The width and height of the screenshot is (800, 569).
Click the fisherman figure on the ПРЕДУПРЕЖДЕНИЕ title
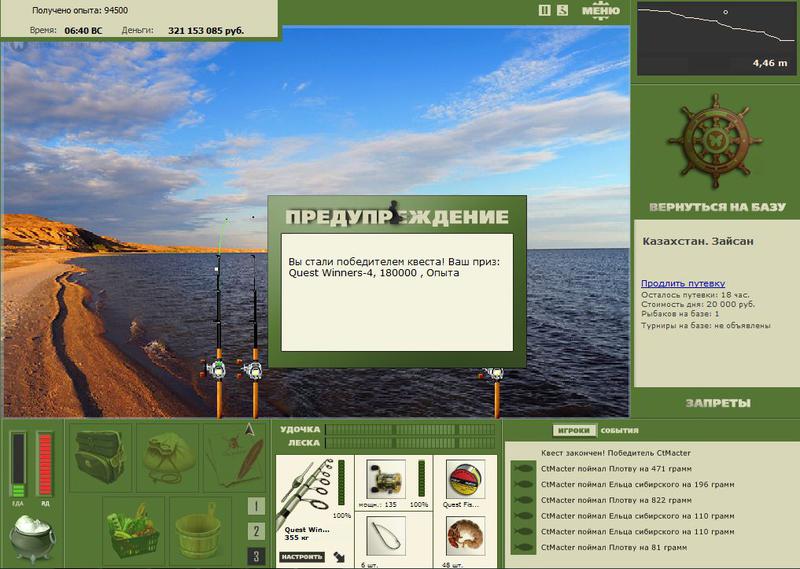pos(394,212)
